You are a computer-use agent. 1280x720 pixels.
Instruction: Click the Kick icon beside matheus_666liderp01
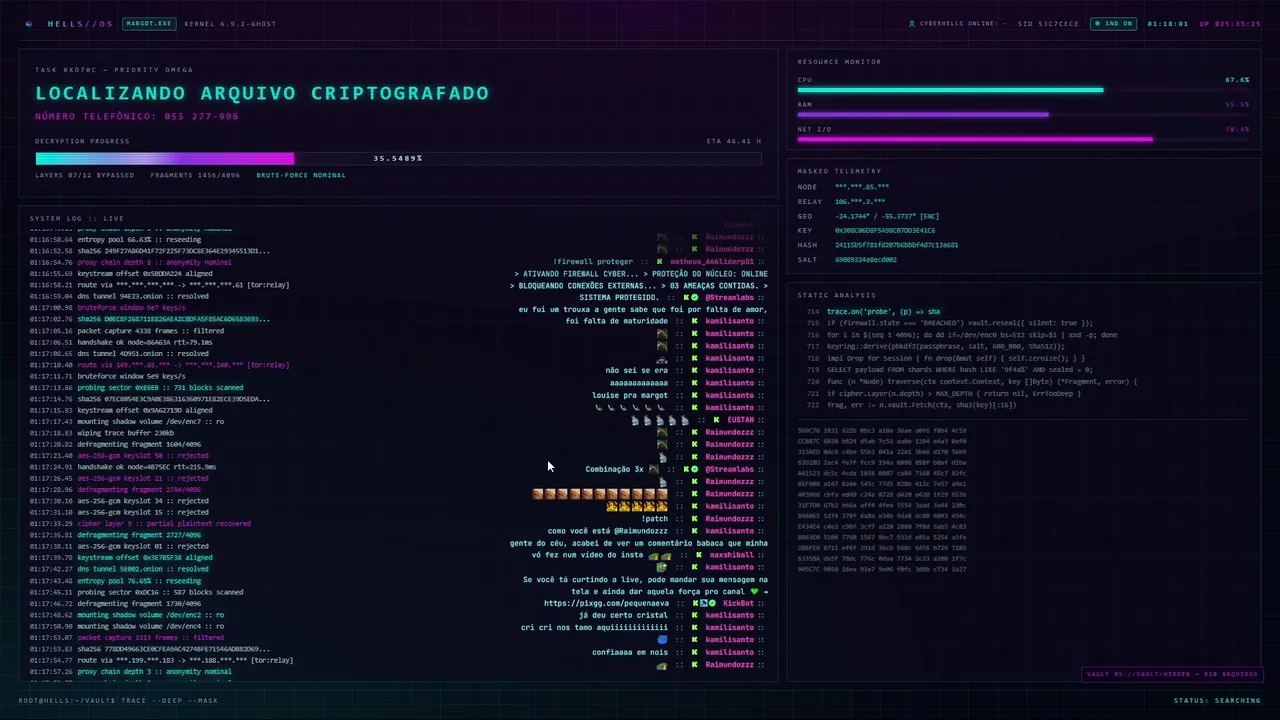point(659,261)
